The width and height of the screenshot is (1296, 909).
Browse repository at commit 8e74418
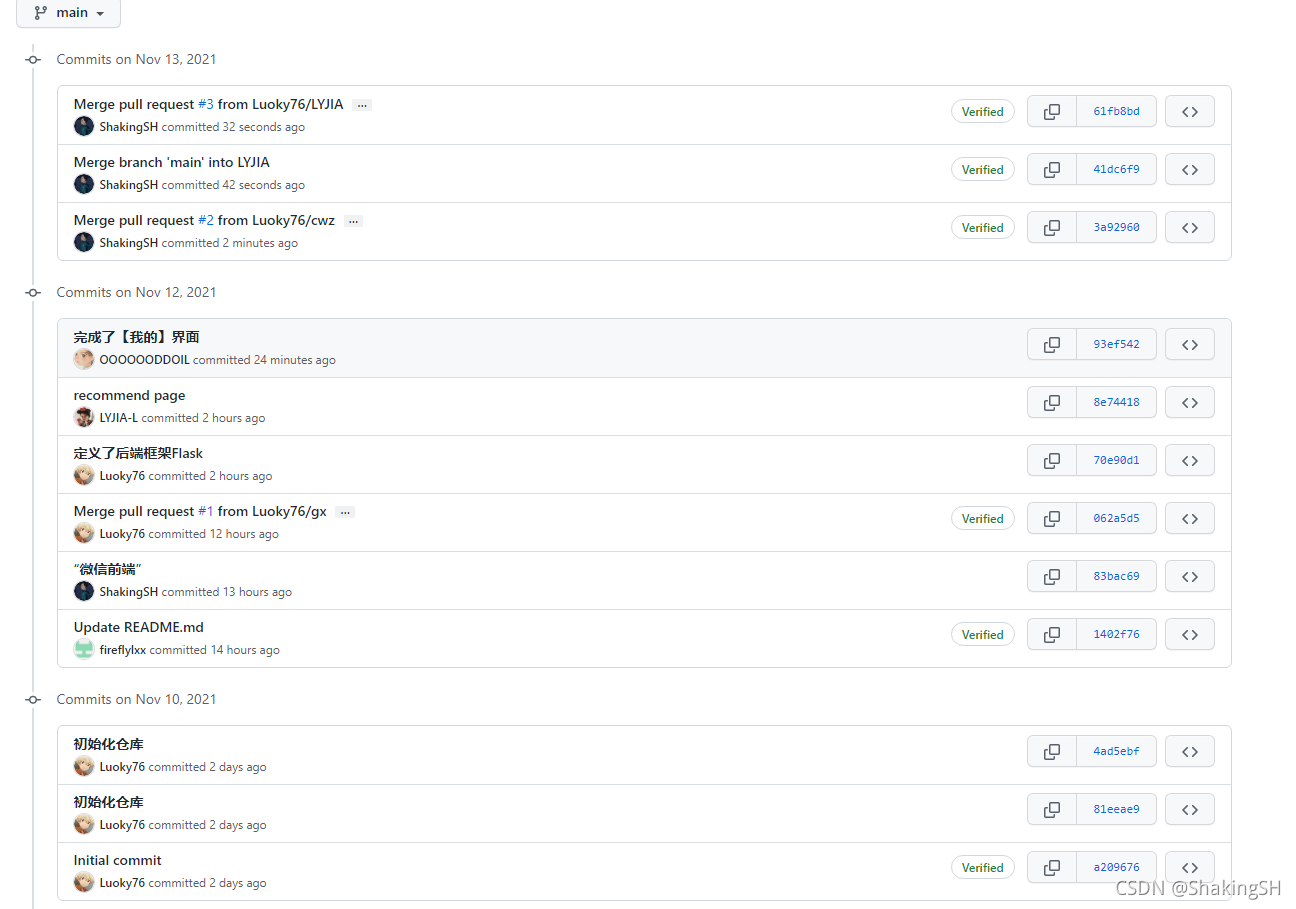tap(1190, 403)
